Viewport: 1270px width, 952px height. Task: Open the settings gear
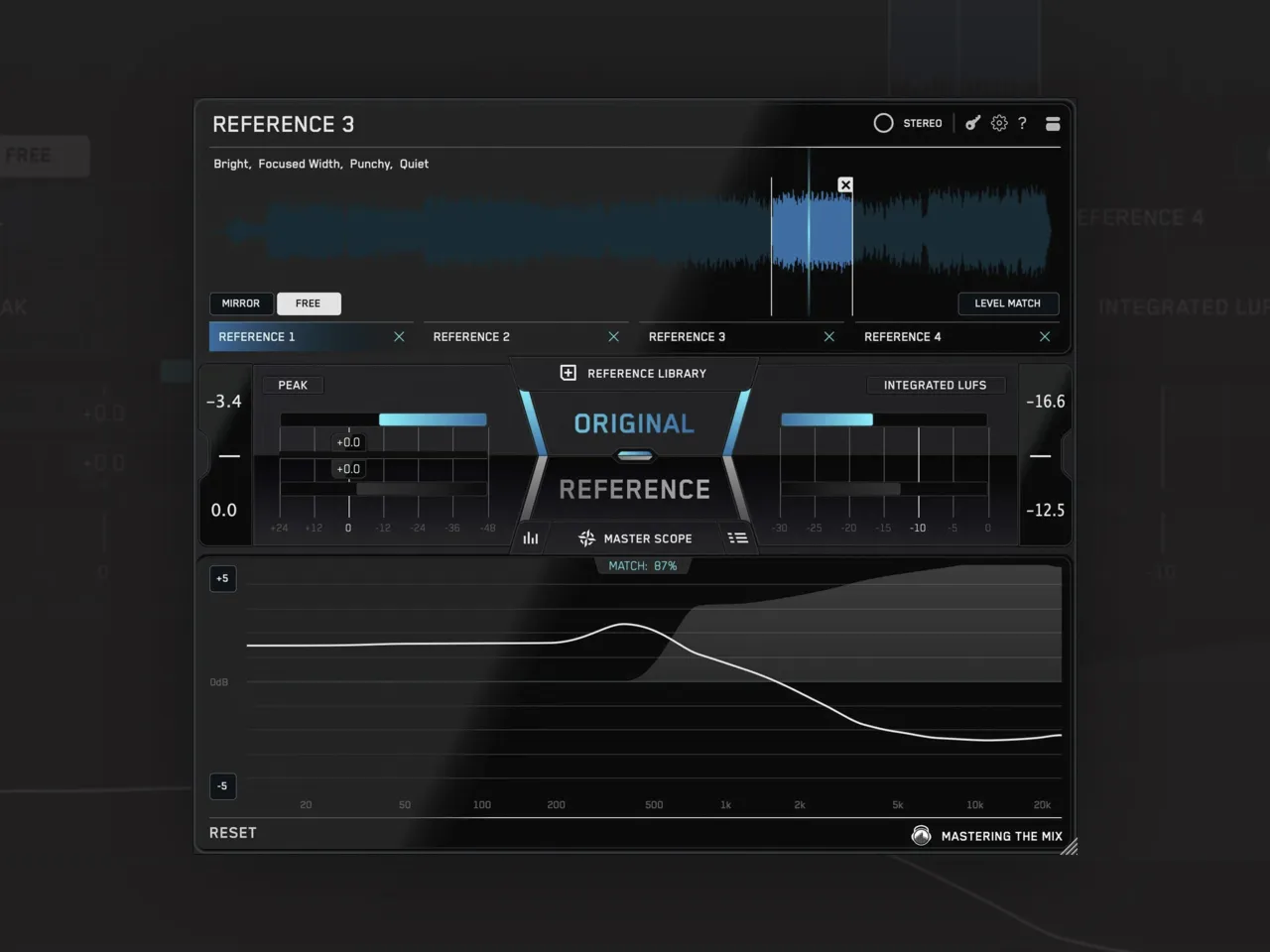tap(999, 123)
